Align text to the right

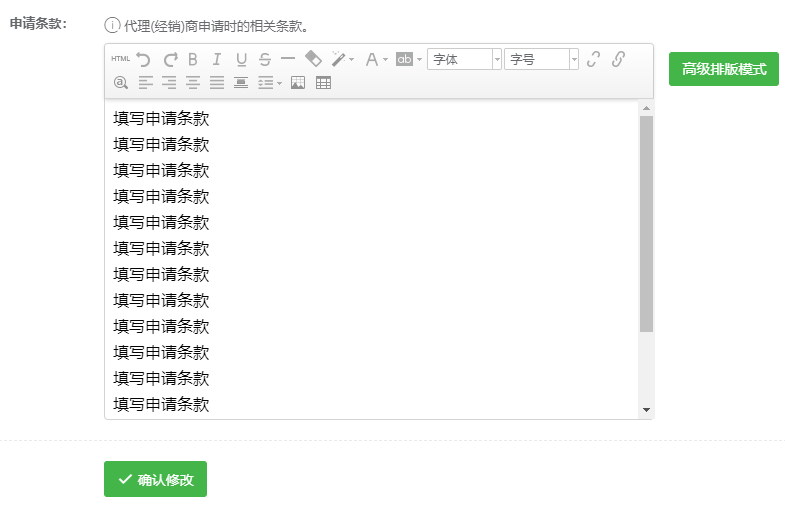[169, 83]
